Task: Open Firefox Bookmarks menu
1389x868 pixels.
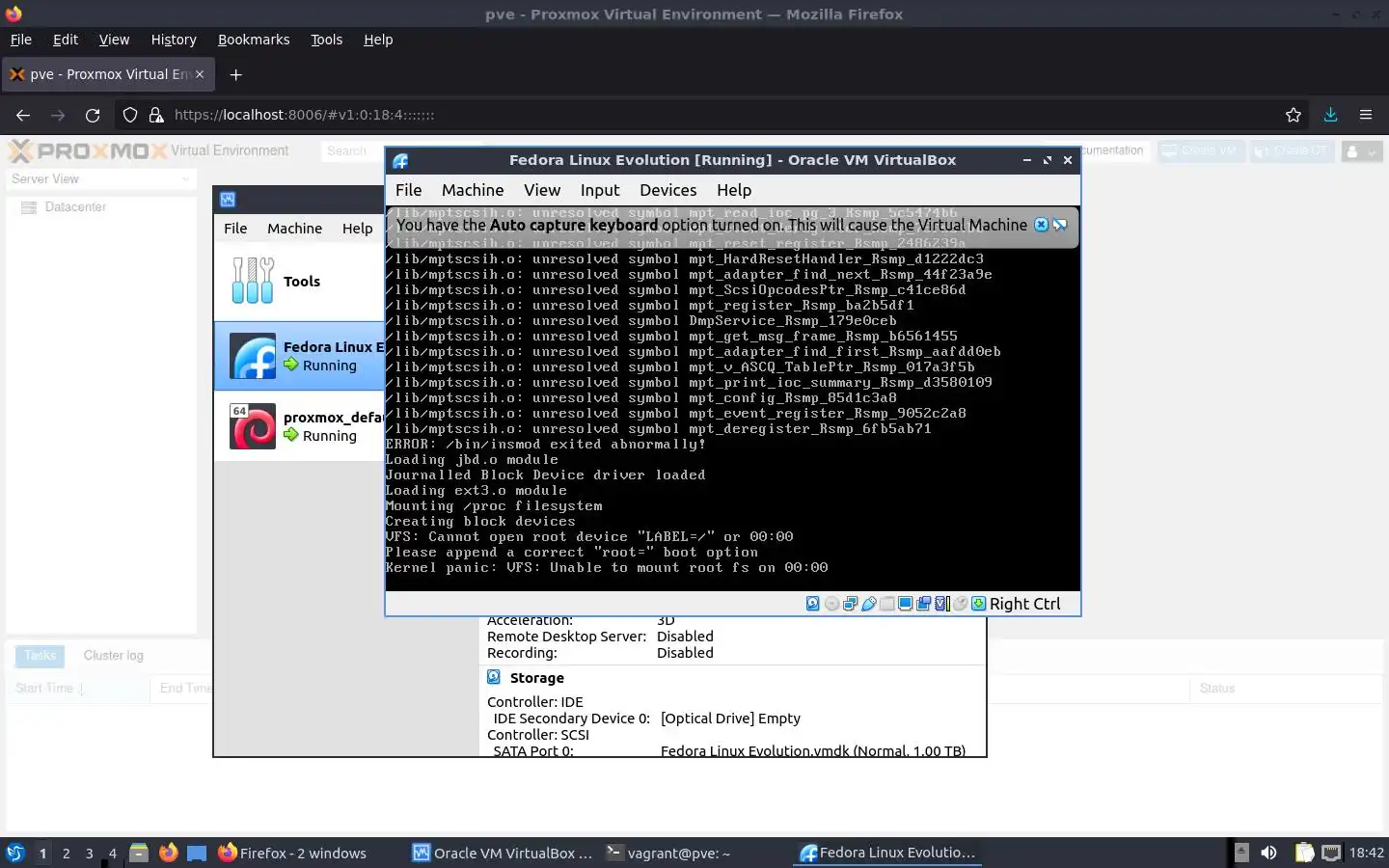Action: (254, 40)
